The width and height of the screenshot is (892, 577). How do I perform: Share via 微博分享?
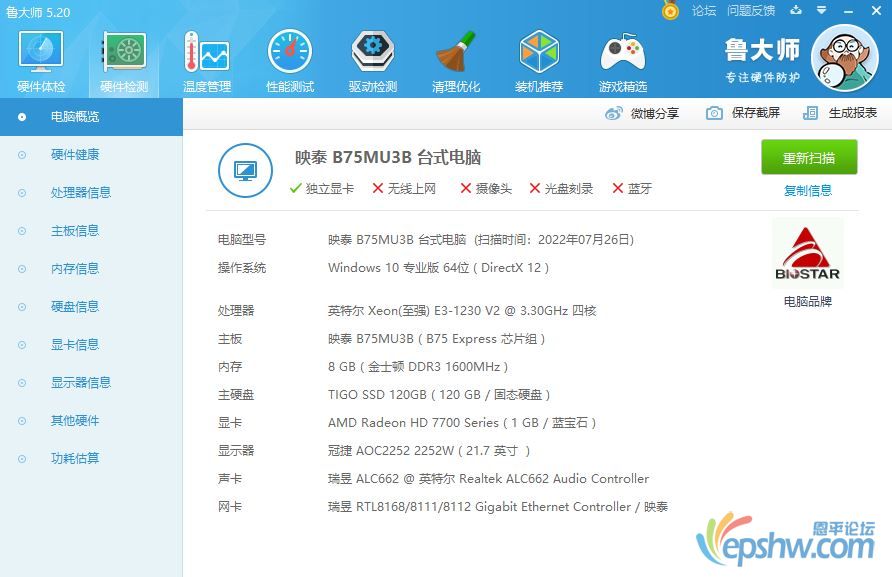click(642, 113)
